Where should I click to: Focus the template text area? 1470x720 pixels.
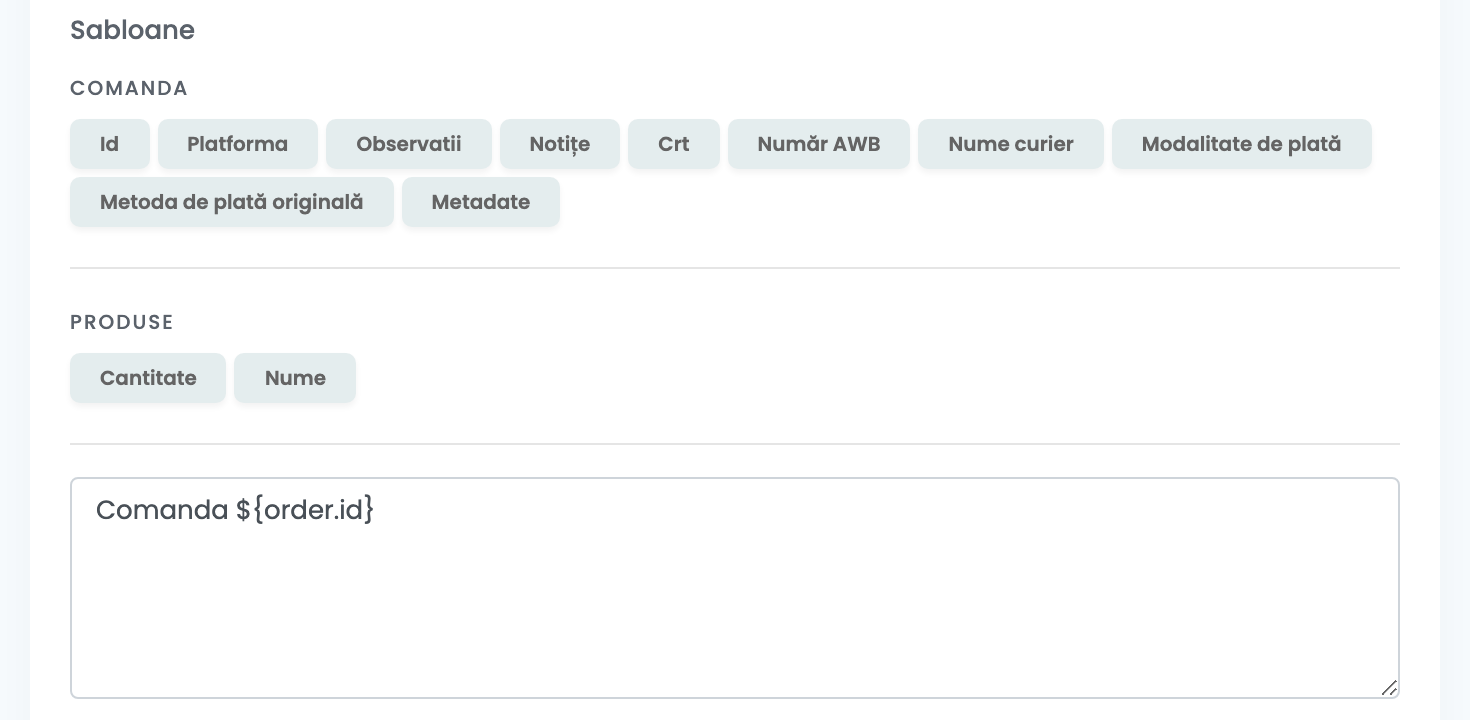735,588
